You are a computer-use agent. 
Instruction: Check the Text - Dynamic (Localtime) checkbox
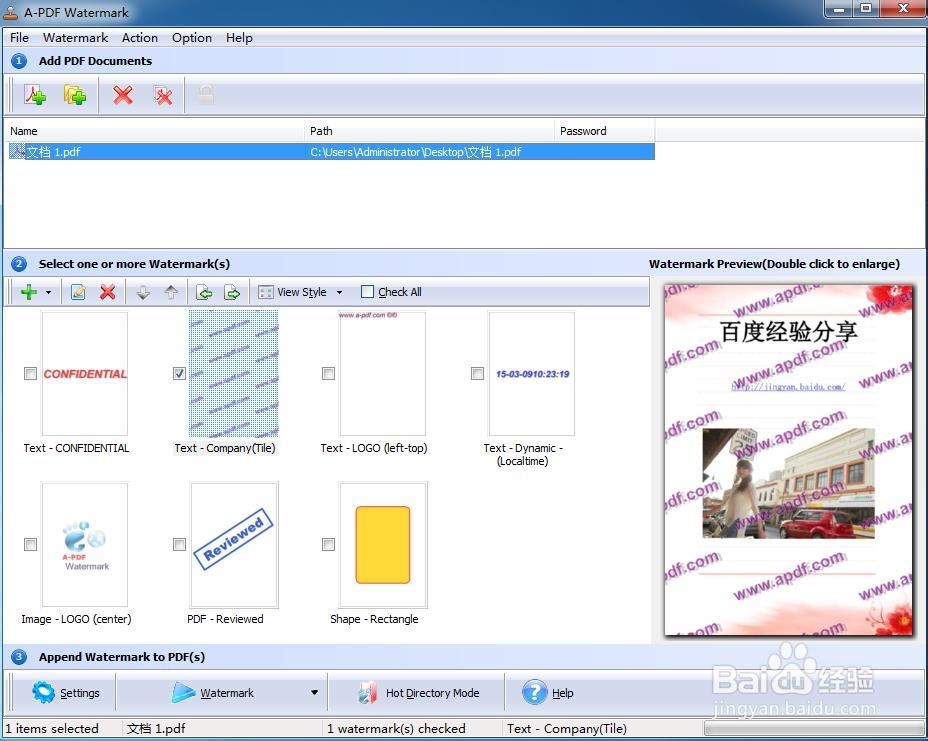pos(478,373)
